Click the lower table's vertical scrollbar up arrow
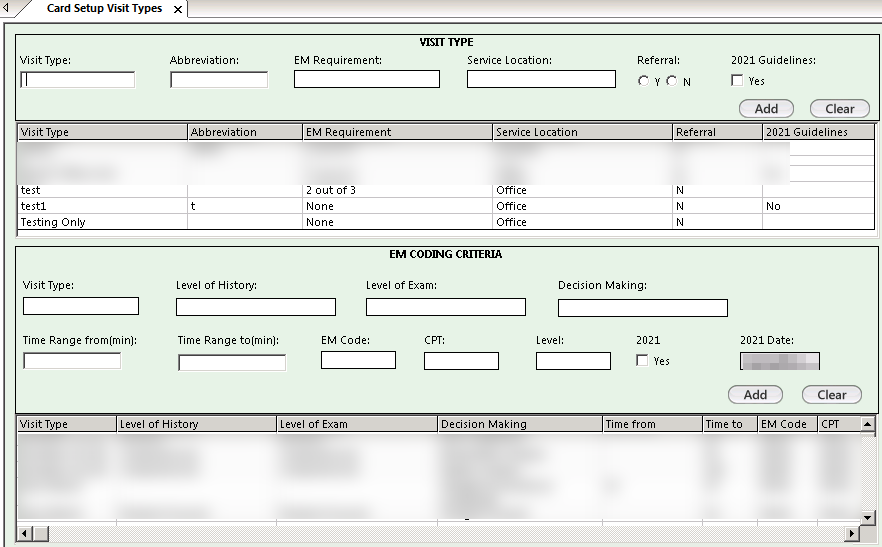882x547 pixels. (x=868, y=424)
